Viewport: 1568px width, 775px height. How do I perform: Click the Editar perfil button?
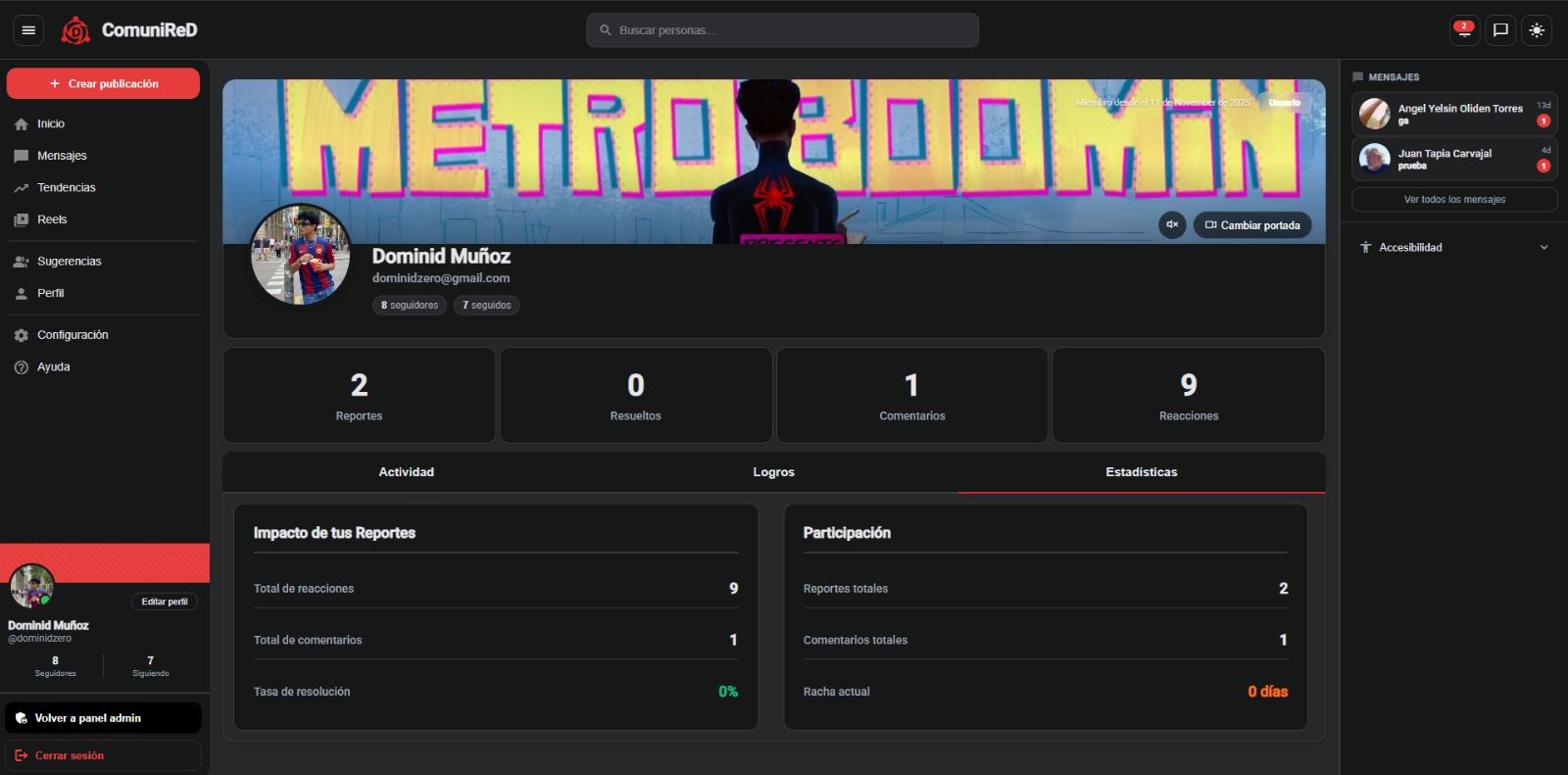point(165,602)
